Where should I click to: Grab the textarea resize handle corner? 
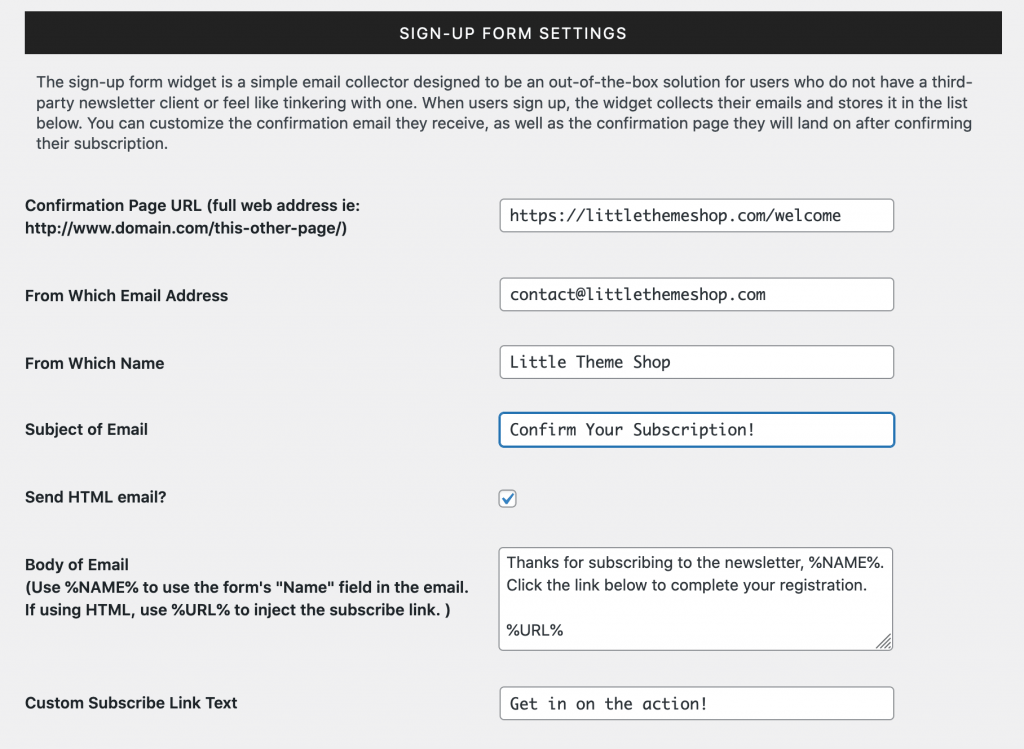pos(884,641)
